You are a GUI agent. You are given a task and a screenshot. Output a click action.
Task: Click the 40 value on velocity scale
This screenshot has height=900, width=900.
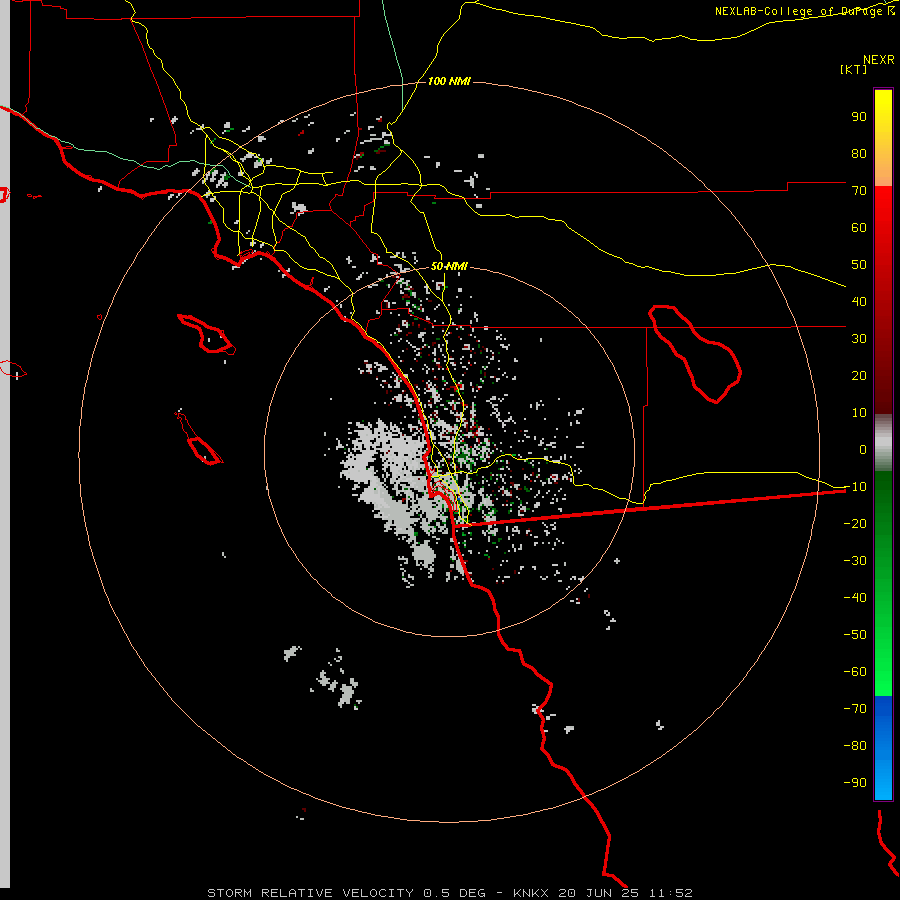pyautogui.click(x=859, y=301)
